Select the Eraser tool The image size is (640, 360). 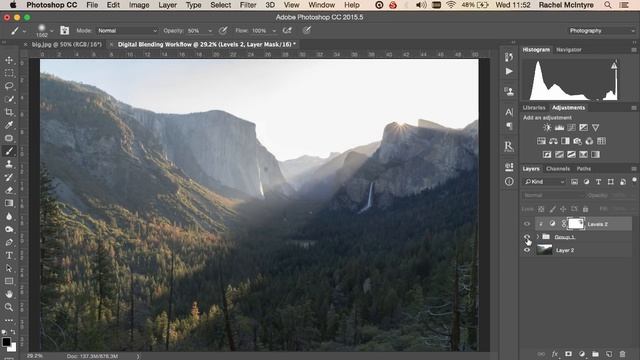coord(9,190)
